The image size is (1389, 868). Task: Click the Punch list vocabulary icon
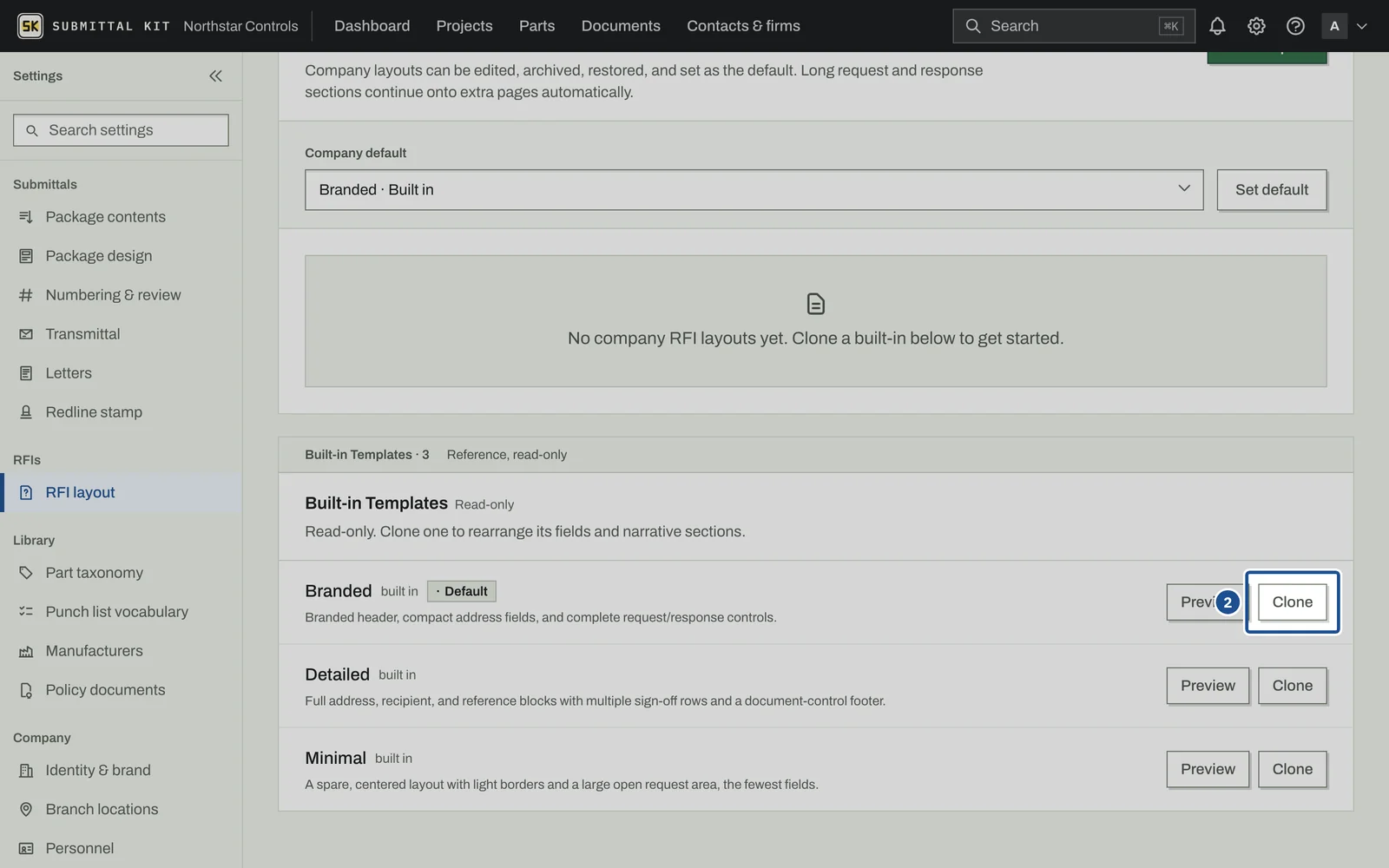pos(26,612)
